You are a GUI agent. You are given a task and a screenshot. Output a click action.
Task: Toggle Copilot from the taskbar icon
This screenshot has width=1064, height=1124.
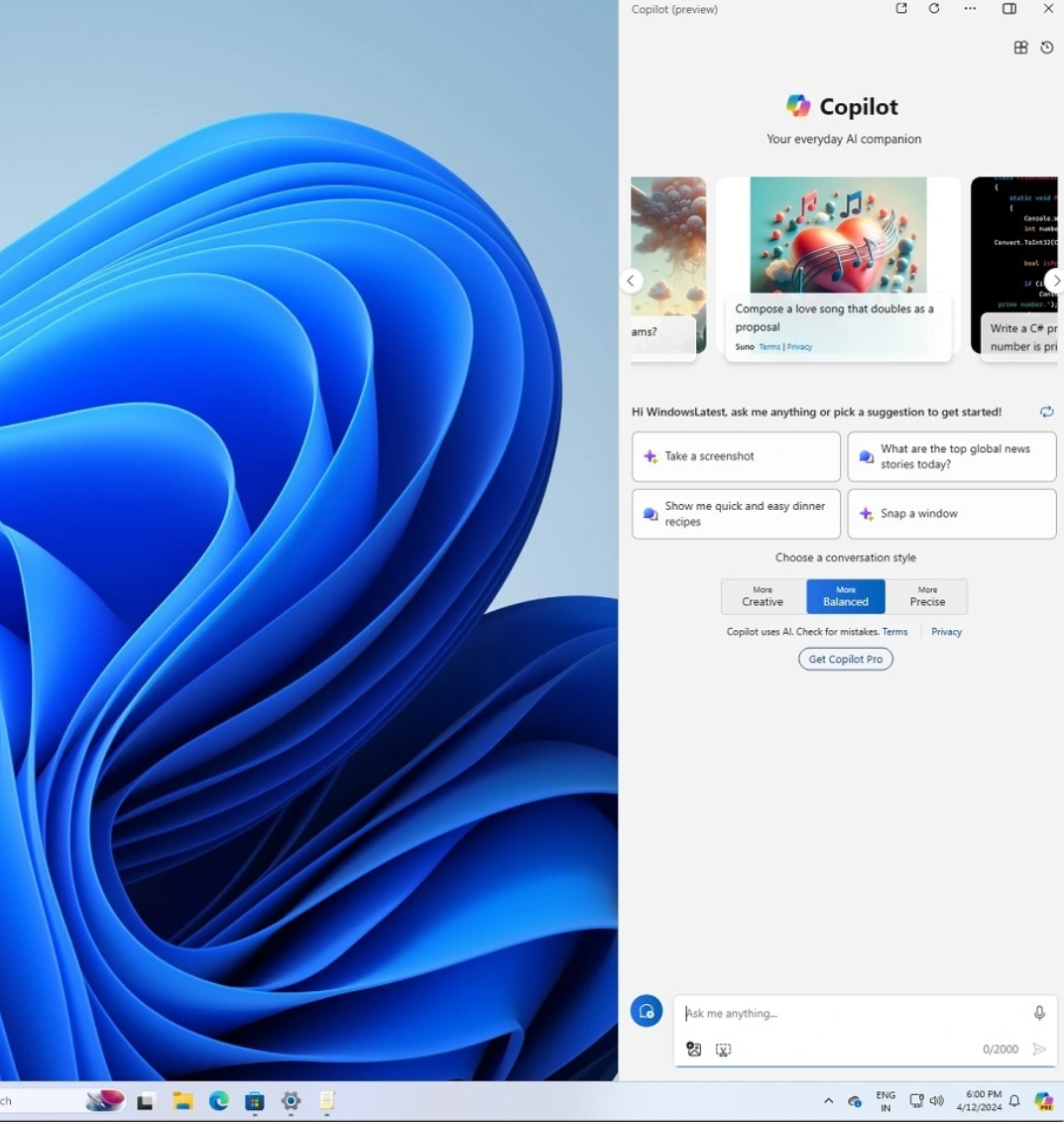click(1044, 1101)
